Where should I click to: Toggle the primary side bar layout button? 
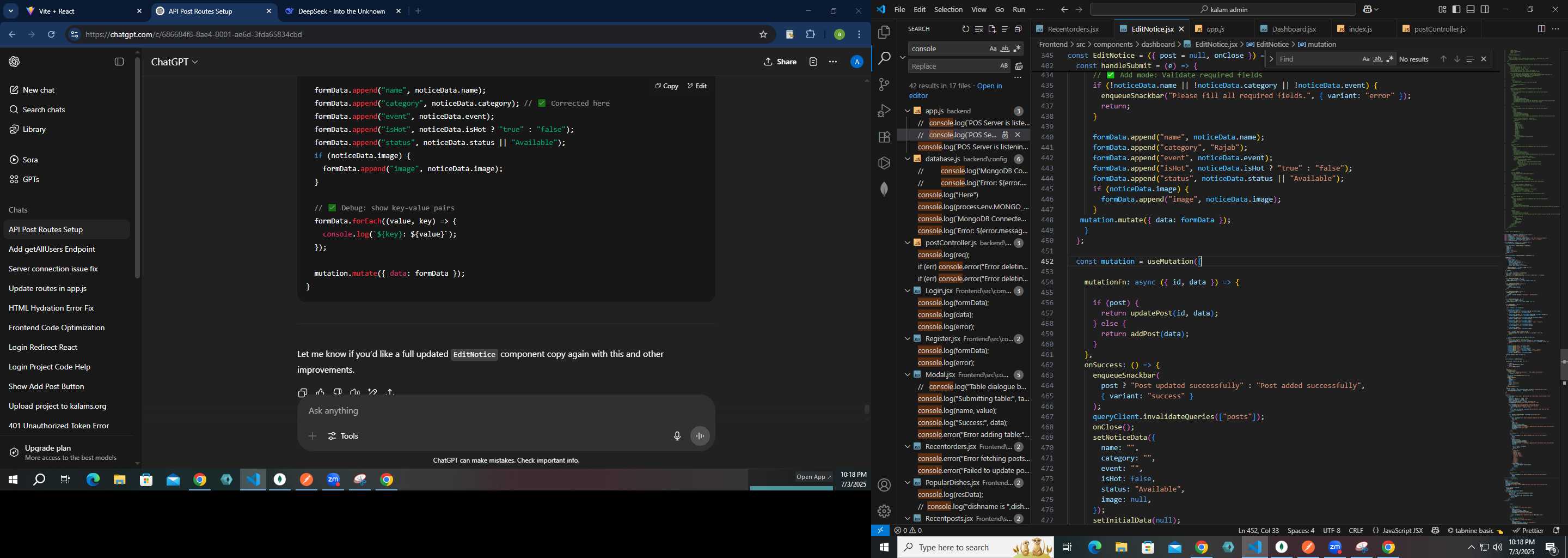(1456, 10)
